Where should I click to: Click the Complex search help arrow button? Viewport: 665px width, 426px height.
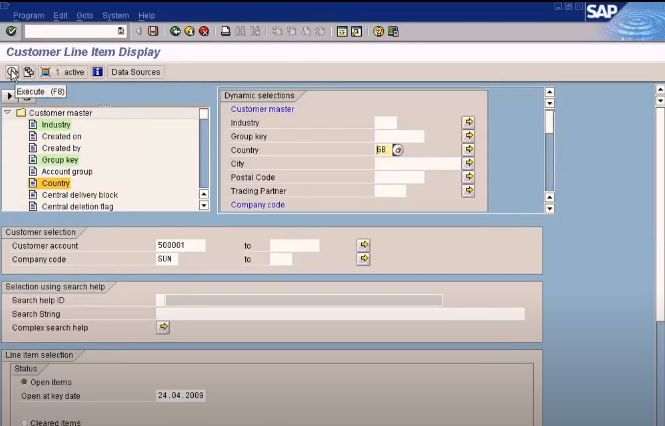coord(163,327)
